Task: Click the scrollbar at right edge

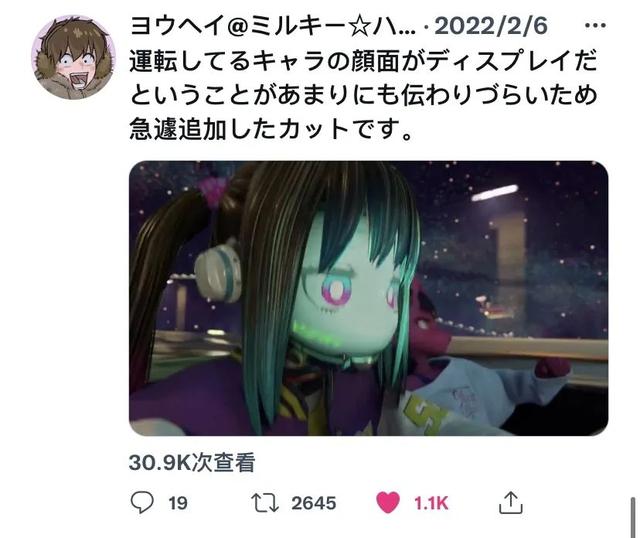Action: [633, 515]
